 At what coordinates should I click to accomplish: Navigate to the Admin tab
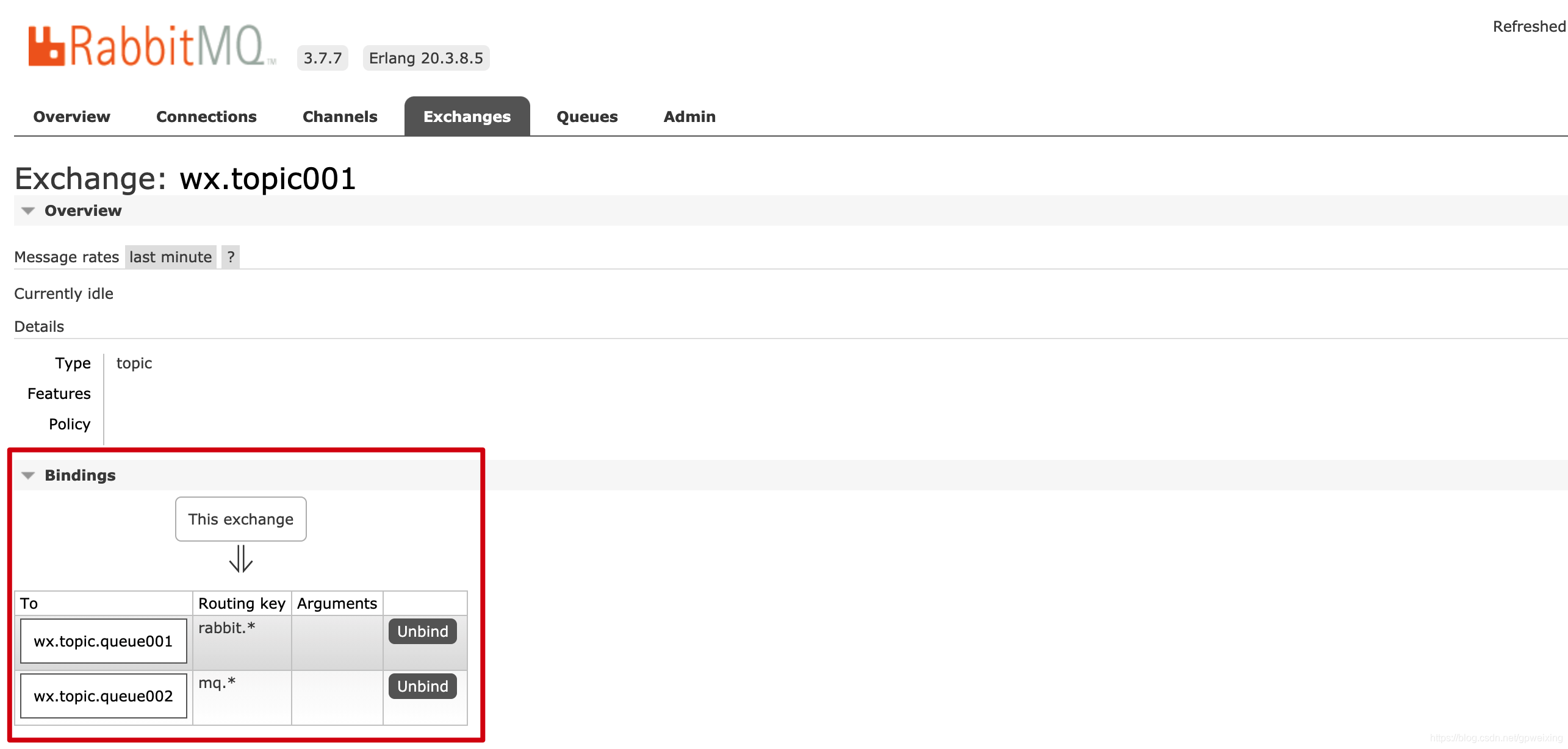(x=689, y=117)
